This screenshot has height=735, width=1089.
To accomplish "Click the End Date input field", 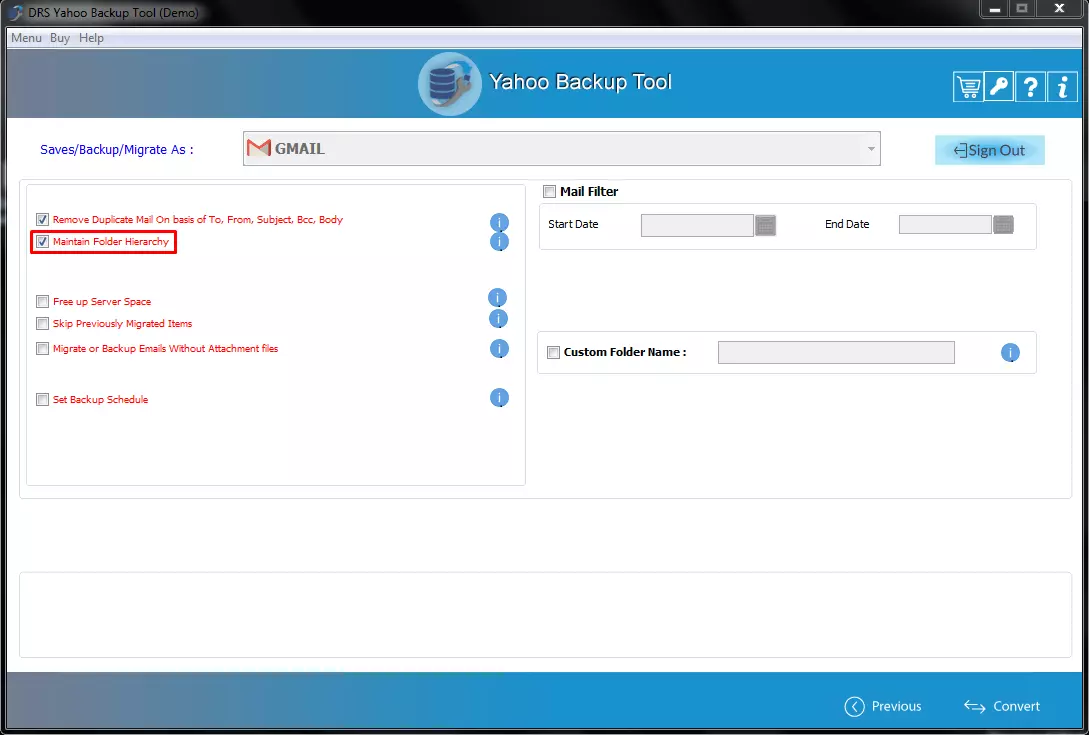I will (945, 224).
